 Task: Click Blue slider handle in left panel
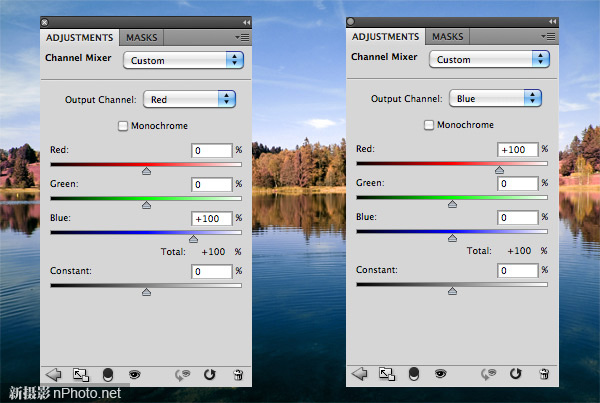click(193, 239)
